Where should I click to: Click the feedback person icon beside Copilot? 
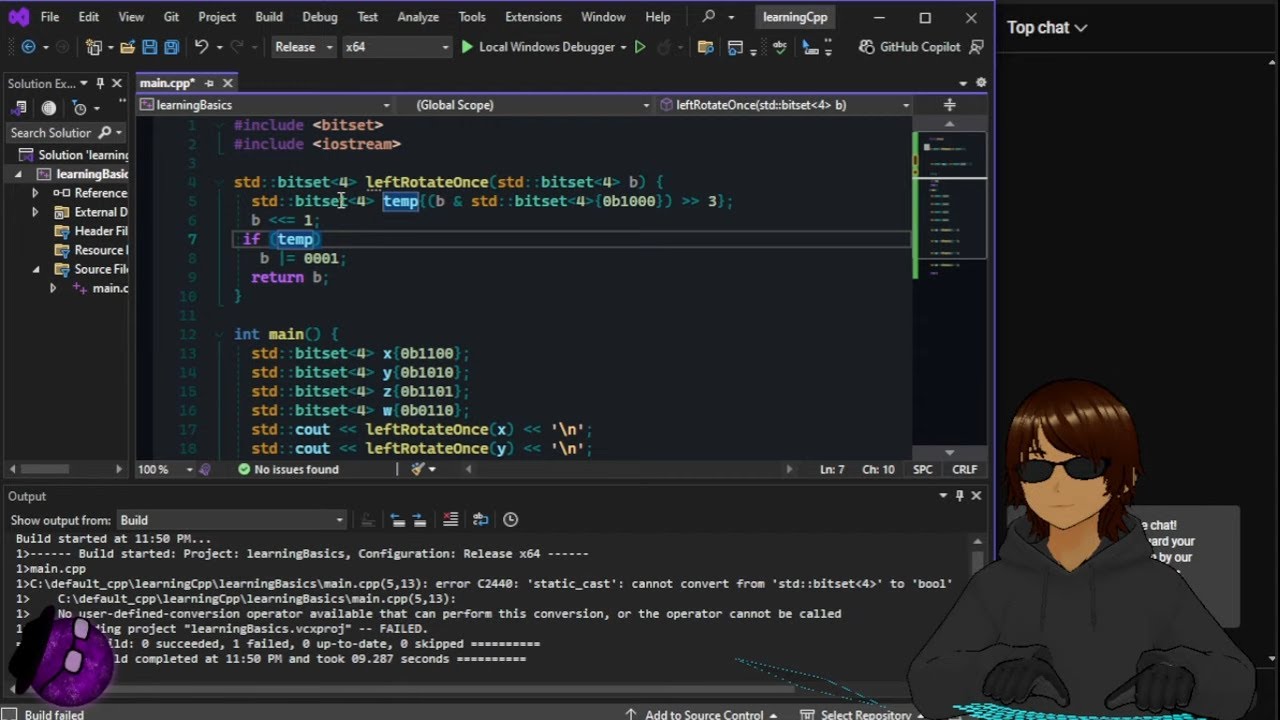coord(977,47)
